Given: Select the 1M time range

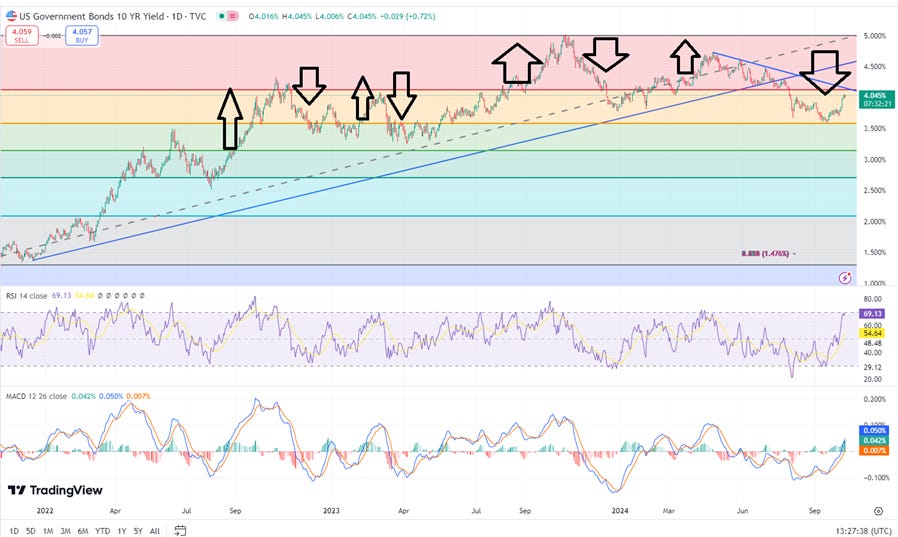Looking at the screenshot, I should 48,531.
